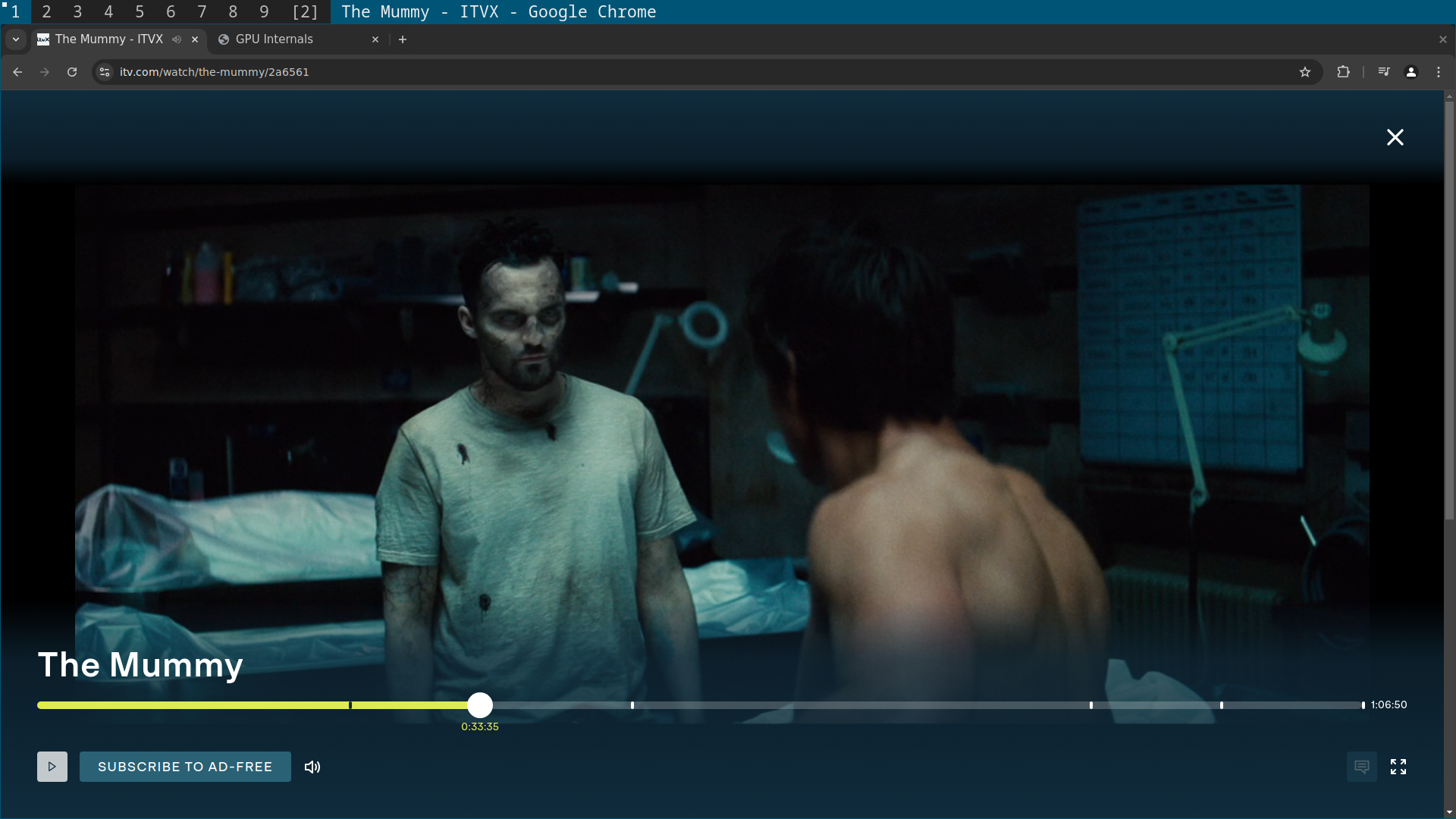Click Subscribe to Ad-Free button

point(185,767)
